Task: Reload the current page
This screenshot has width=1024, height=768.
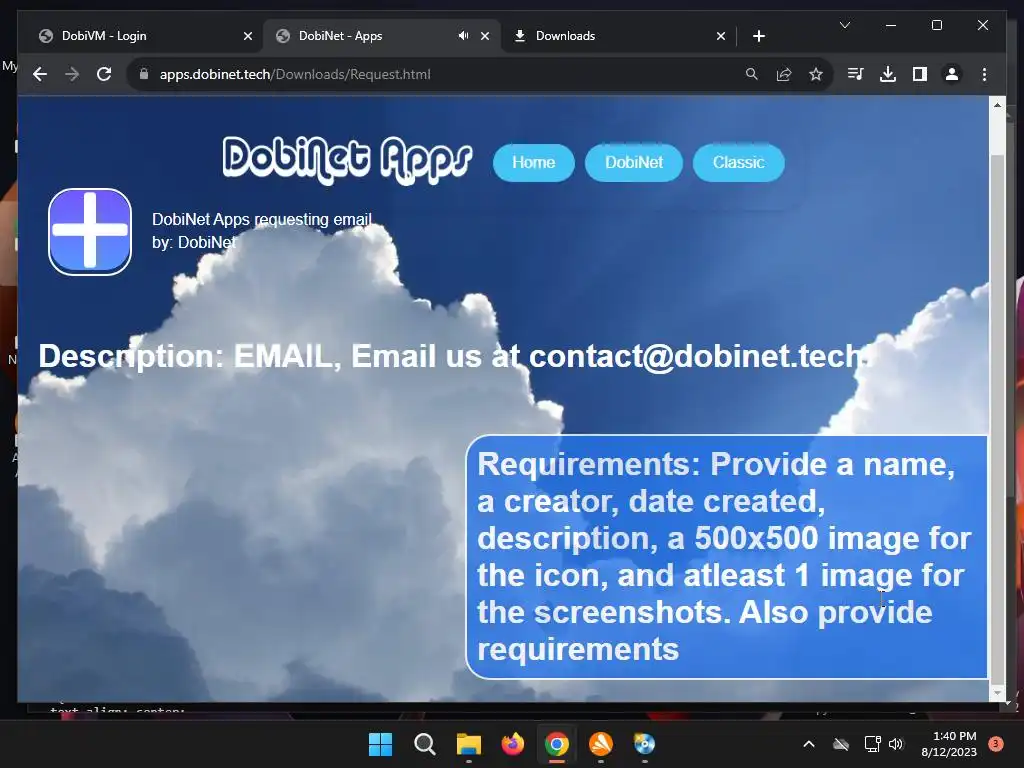Action: pyautogui.click(x=104, y=74)
